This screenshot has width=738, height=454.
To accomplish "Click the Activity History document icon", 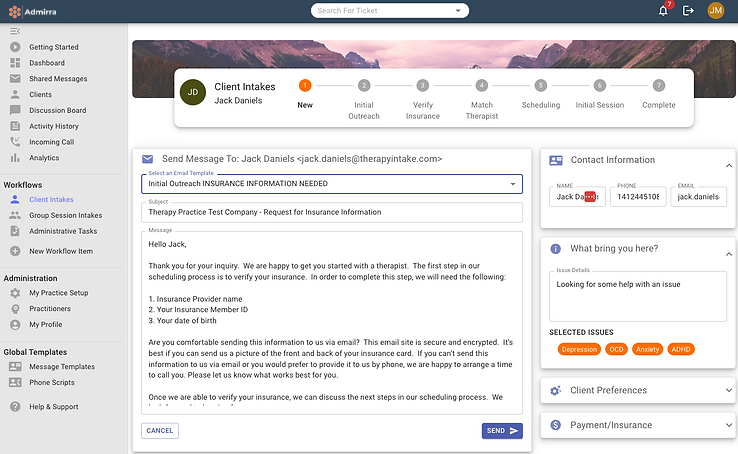I will (x=15, y=126).
